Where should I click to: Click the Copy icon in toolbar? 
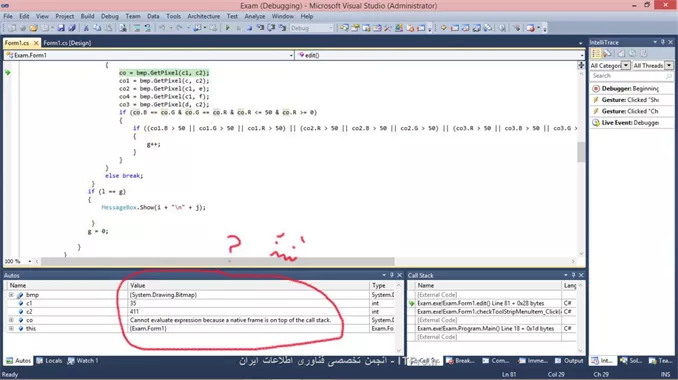pos(97,28)
